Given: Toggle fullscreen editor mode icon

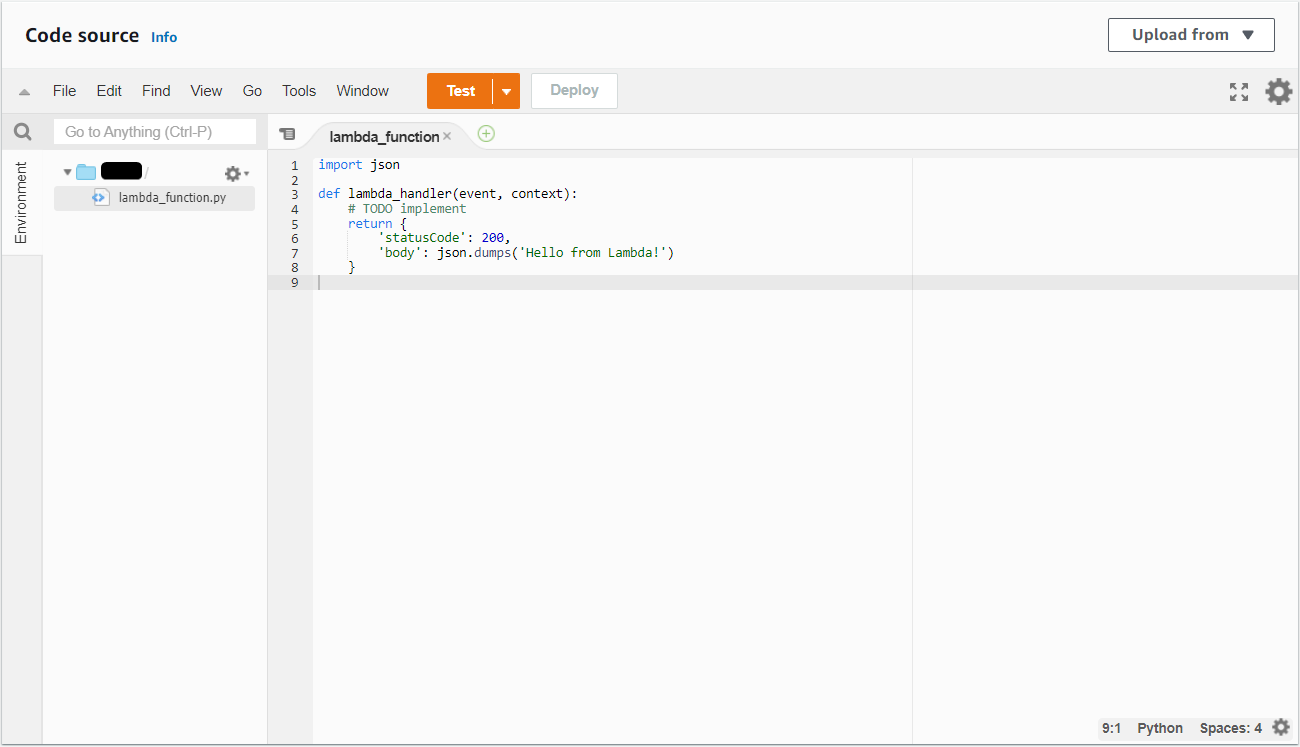Looking at the screenshot, I should point(1239,92).
